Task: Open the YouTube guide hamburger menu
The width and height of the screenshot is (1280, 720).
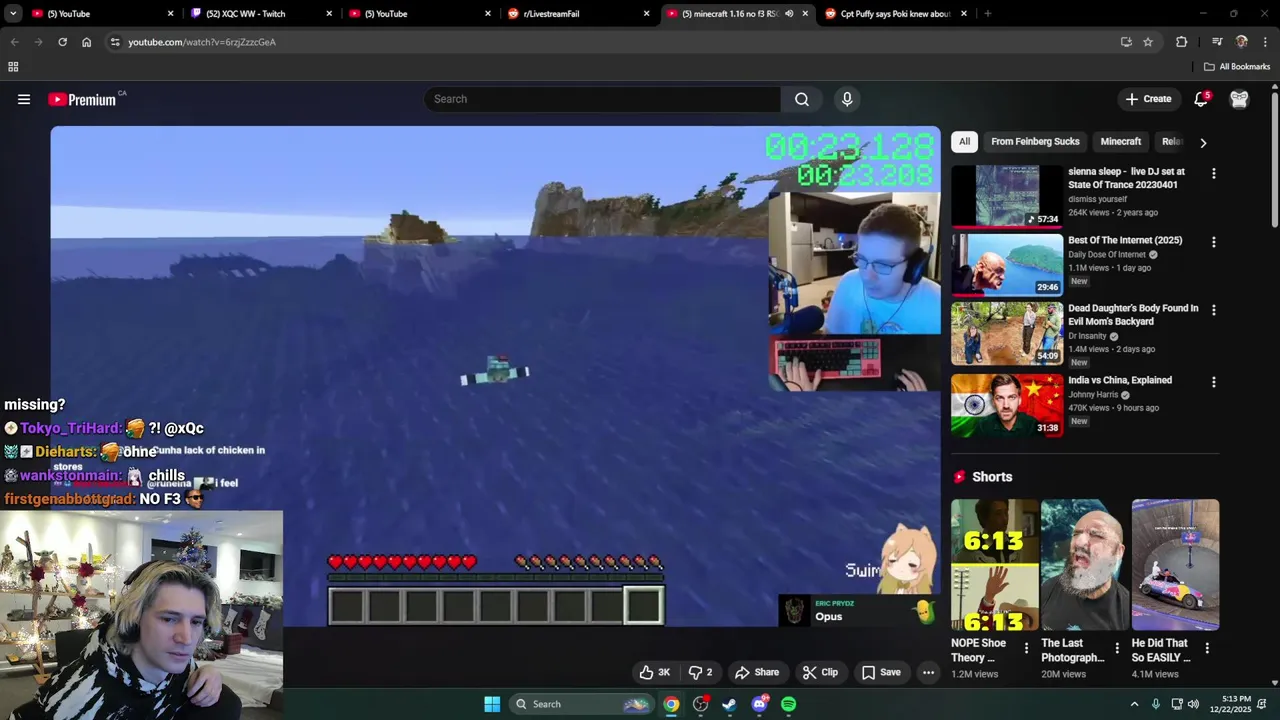Action: (x=24, y=99)
